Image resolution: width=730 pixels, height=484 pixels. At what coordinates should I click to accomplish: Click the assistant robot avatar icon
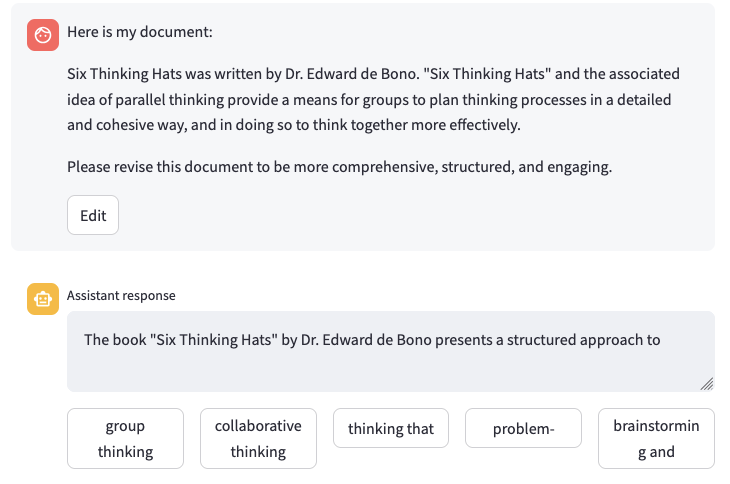tap(42, 299)
